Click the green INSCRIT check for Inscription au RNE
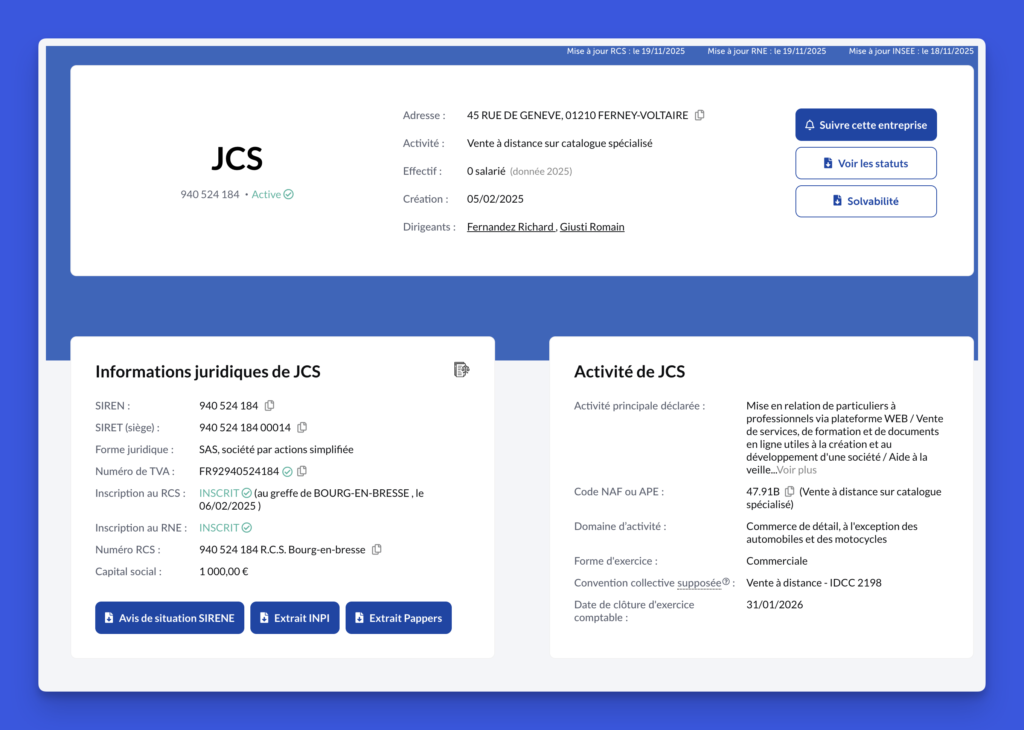1024x730 pixels. click(247, 527)
